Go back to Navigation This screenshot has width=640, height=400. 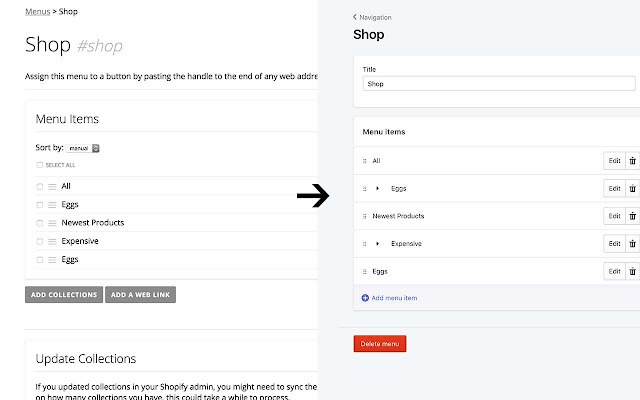click(372, 17)
